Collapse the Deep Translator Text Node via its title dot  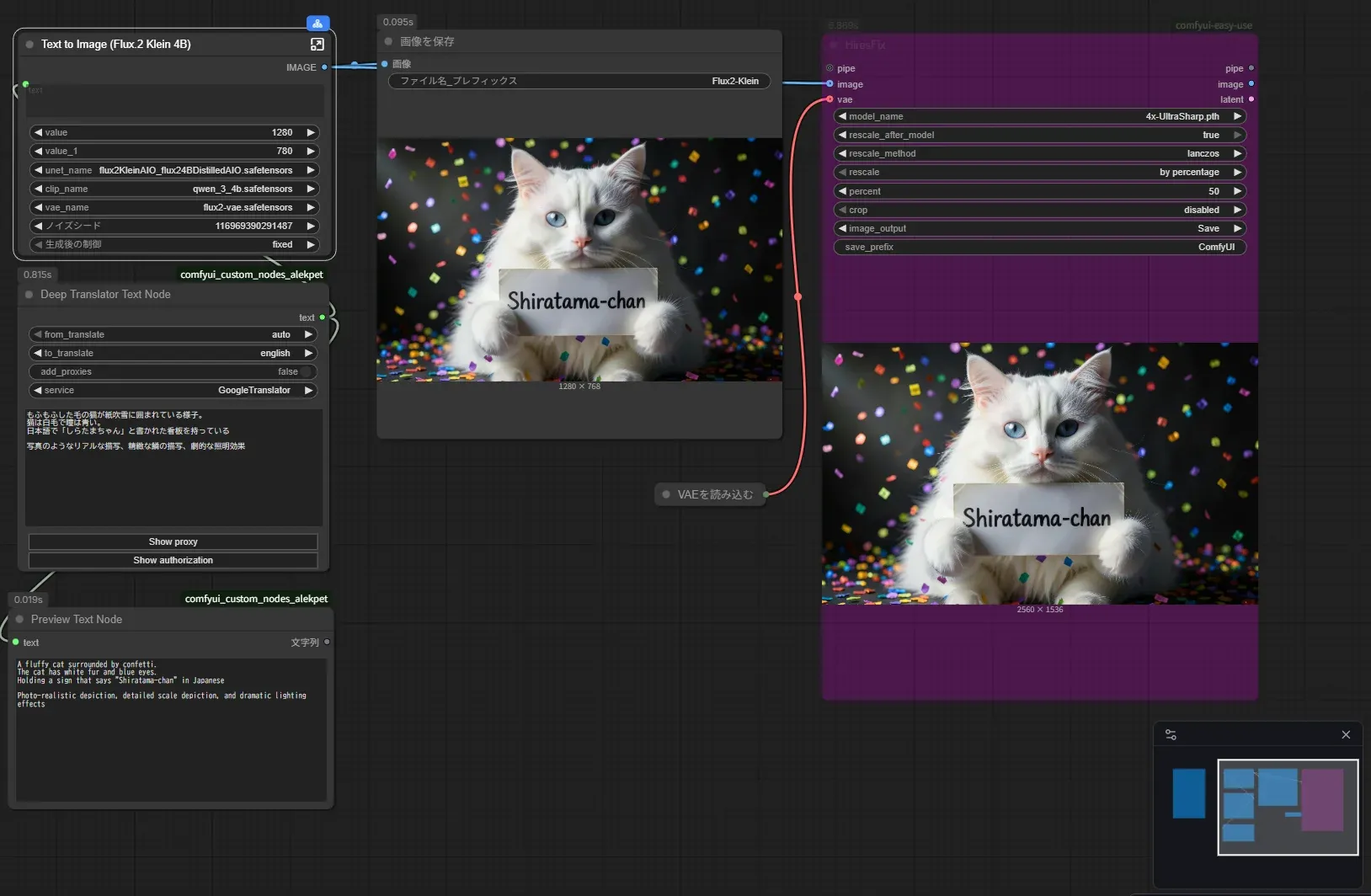click(29, 294)
